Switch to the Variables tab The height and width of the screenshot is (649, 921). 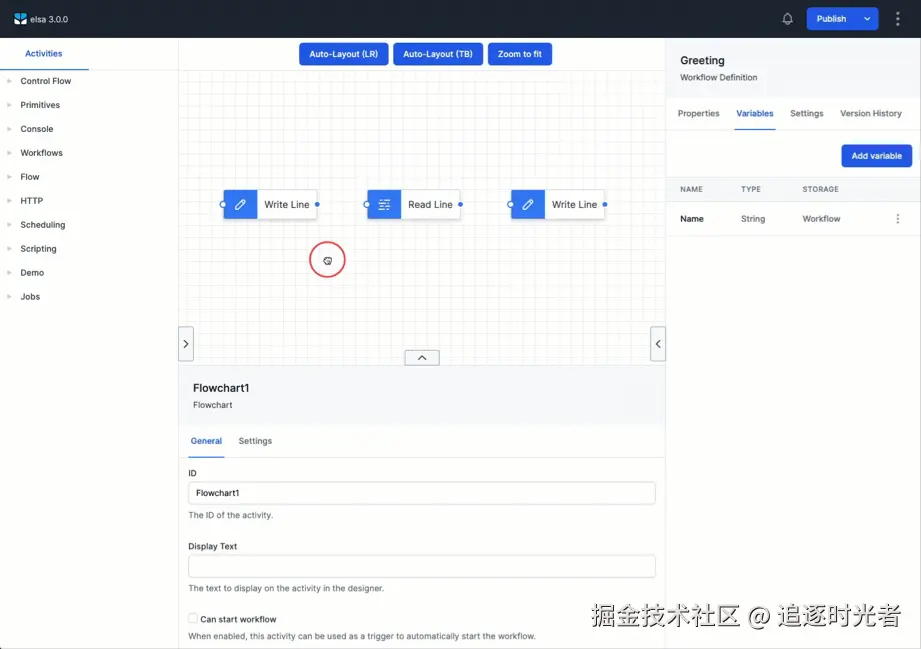[x=755, y=113]
